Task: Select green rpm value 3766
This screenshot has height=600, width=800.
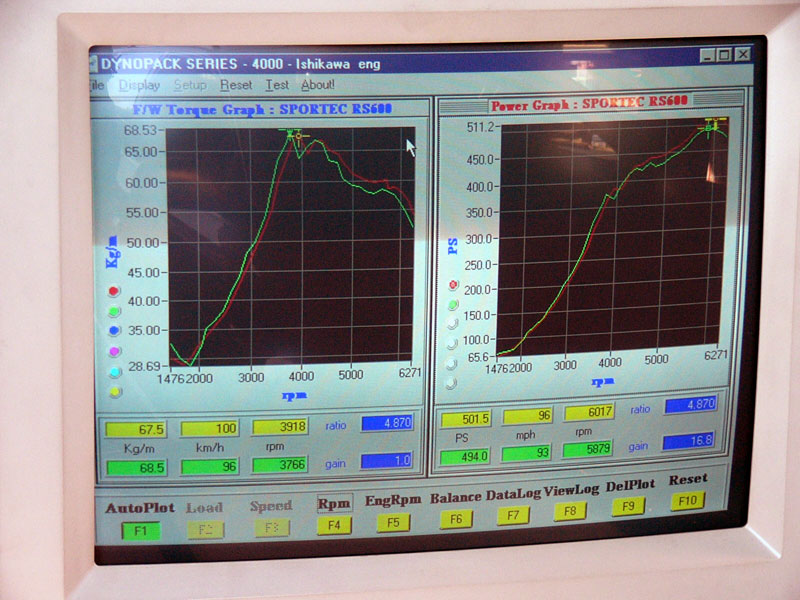Action: [280, 465]
